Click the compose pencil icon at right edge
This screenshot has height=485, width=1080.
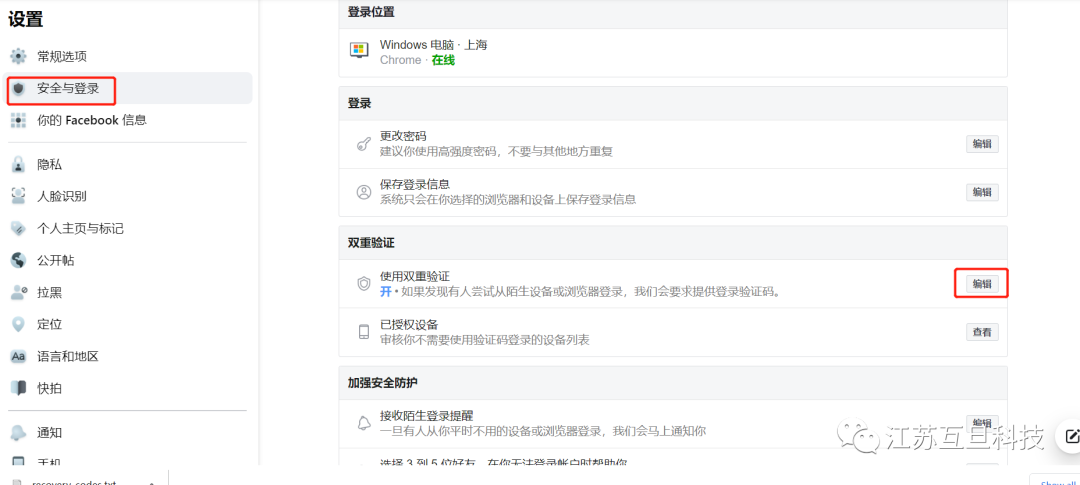point(1072,436)
